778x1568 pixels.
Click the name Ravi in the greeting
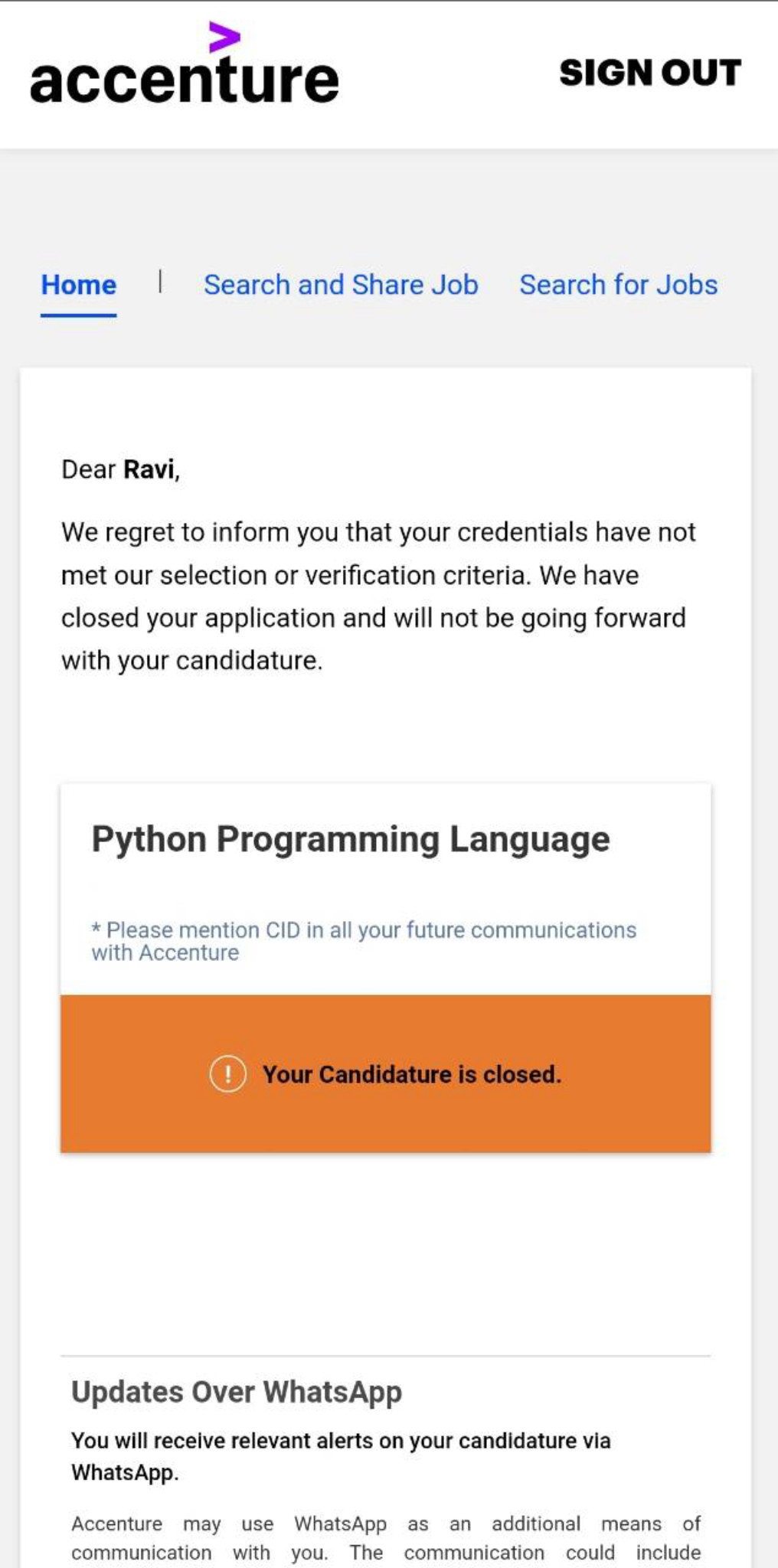pyautogui.click(x=149, y=469)
